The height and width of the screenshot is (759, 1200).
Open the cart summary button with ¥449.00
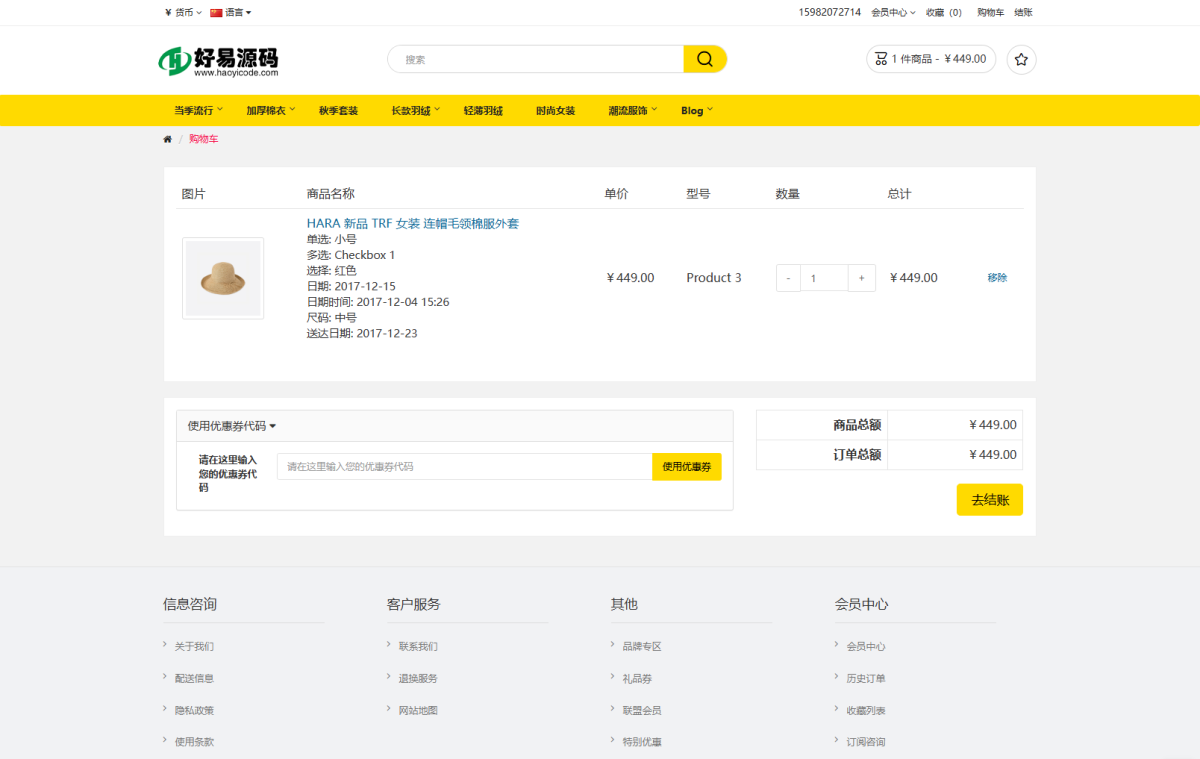point(931,59)
